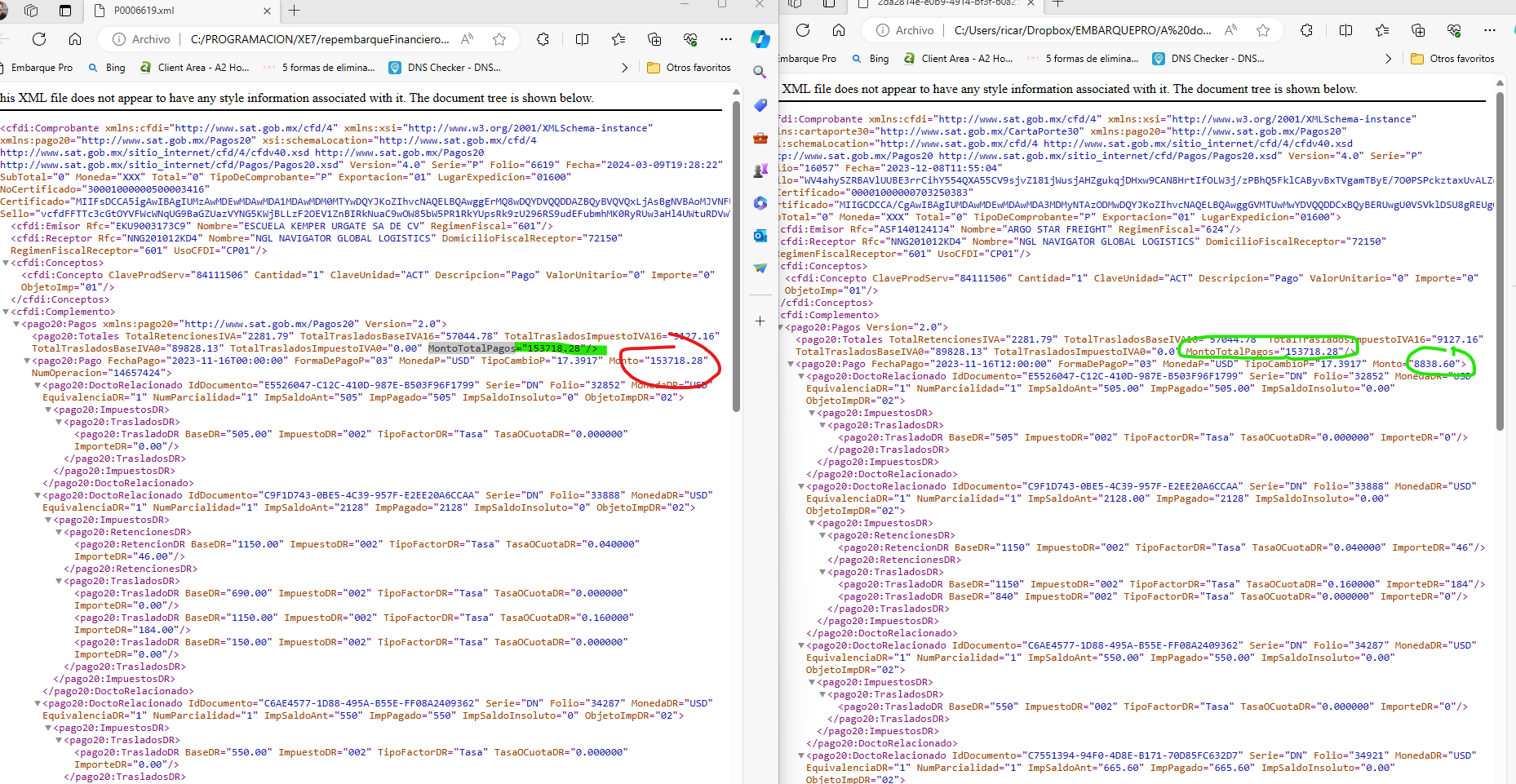Open split screen in left window
Screen dimensions: 1516x784
(582, 39)
